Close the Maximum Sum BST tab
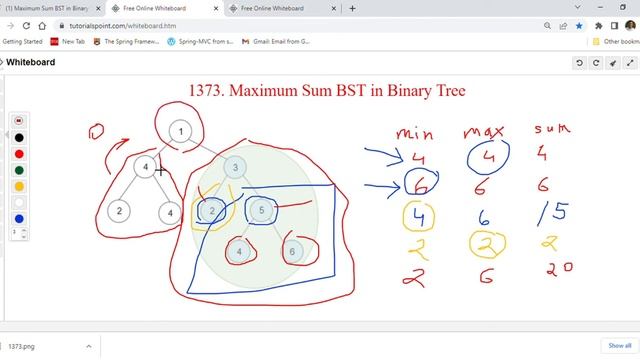 coord(98,8)
